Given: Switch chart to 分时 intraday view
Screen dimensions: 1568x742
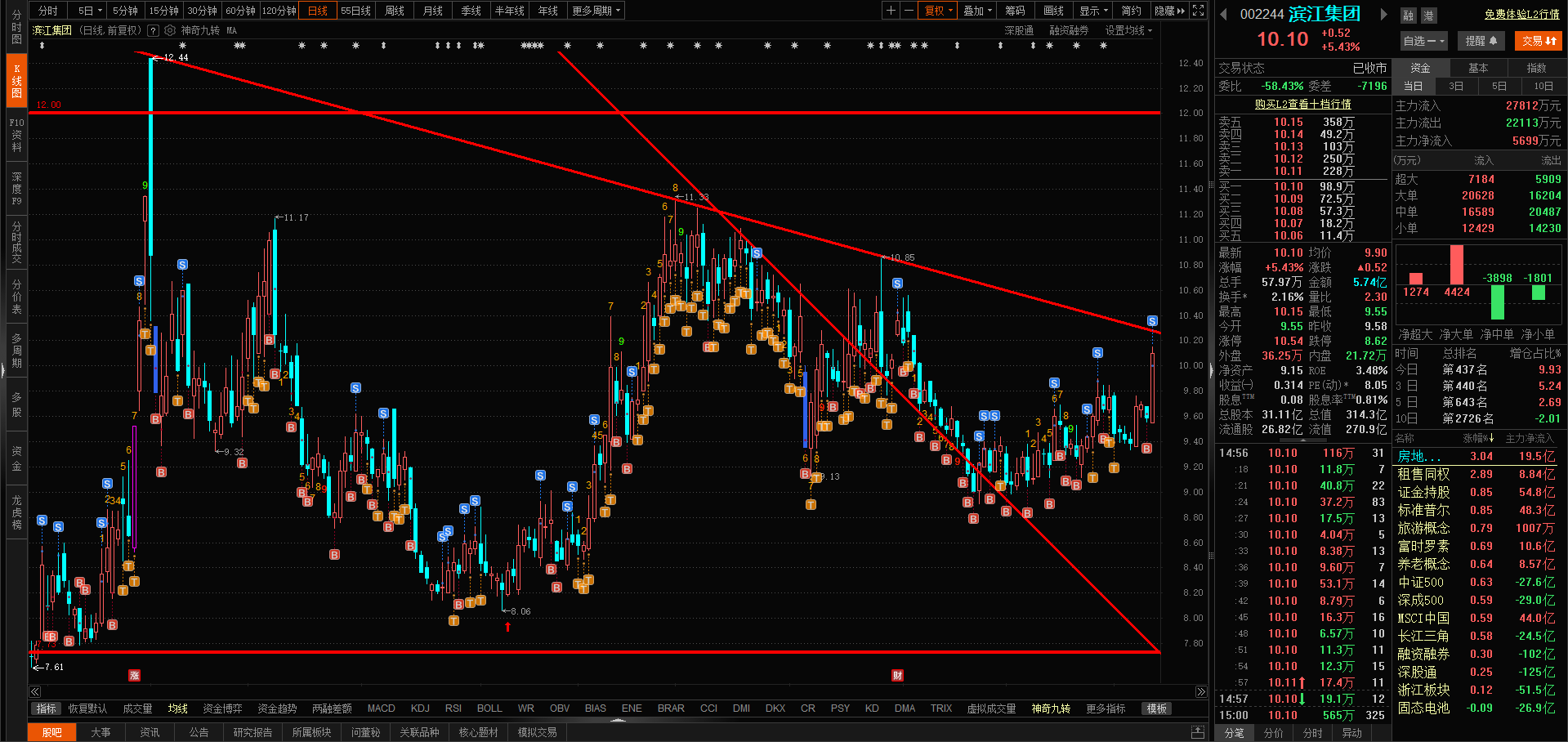Looking at the screenshot, I should (48, 11).
